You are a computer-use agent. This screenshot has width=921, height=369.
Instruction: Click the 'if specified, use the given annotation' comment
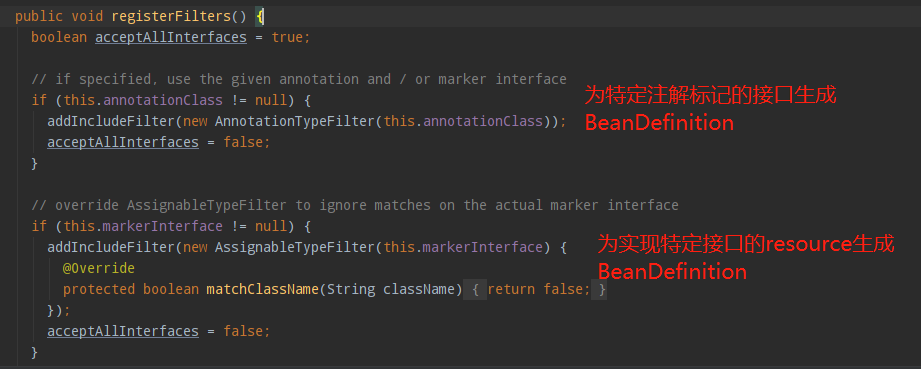(299, 79)
